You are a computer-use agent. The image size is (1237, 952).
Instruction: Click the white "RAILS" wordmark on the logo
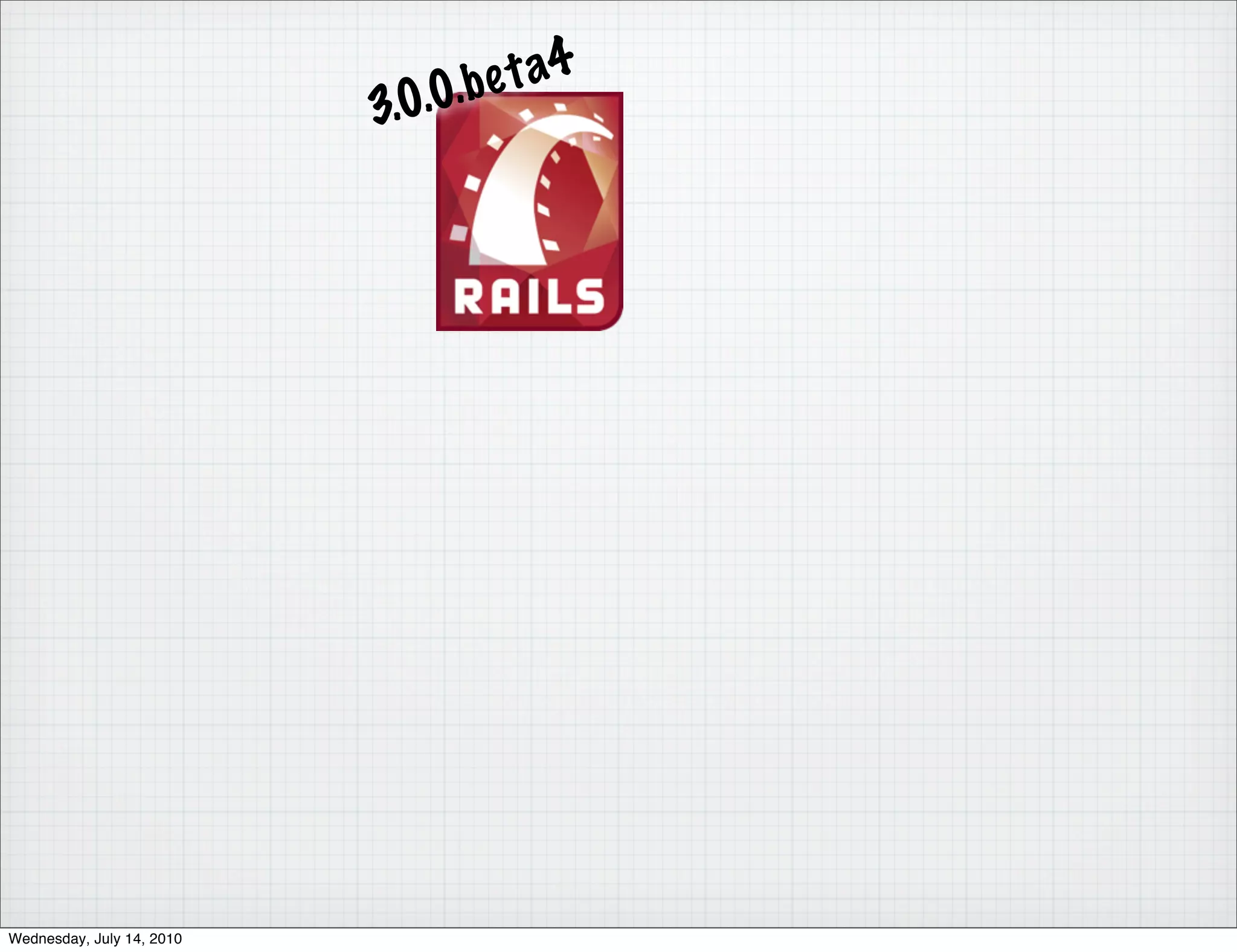pos(529,297)
